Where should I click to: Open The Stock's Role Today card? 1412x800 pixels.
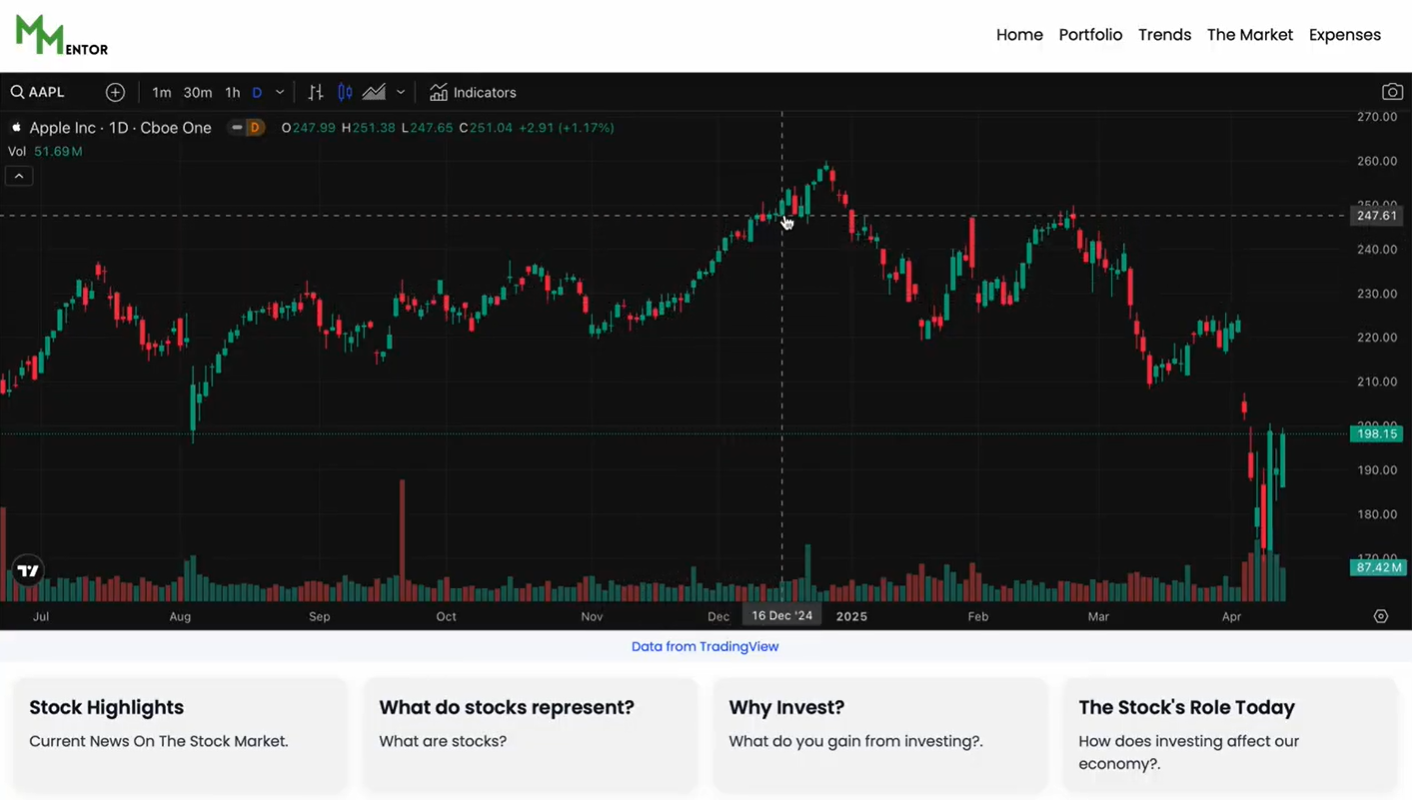[1230, 736]
